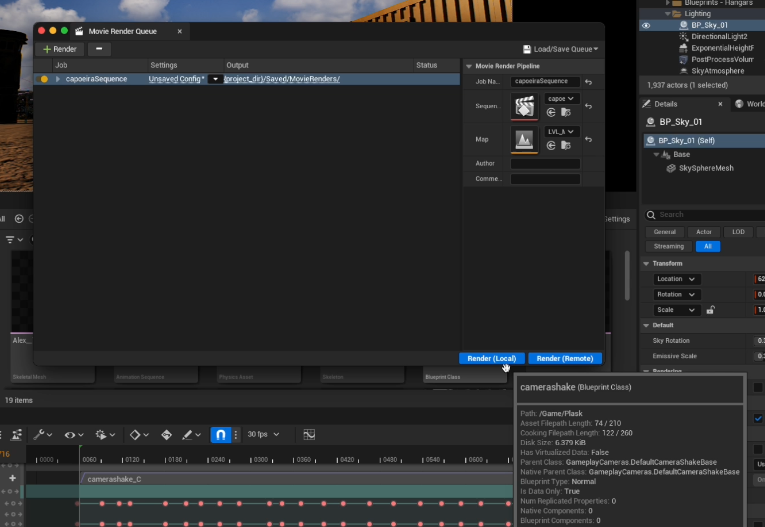Open Sequencer edit options pencil menu
The height and width of the screenshot is (527, 765).
click(x=191, y=434)
